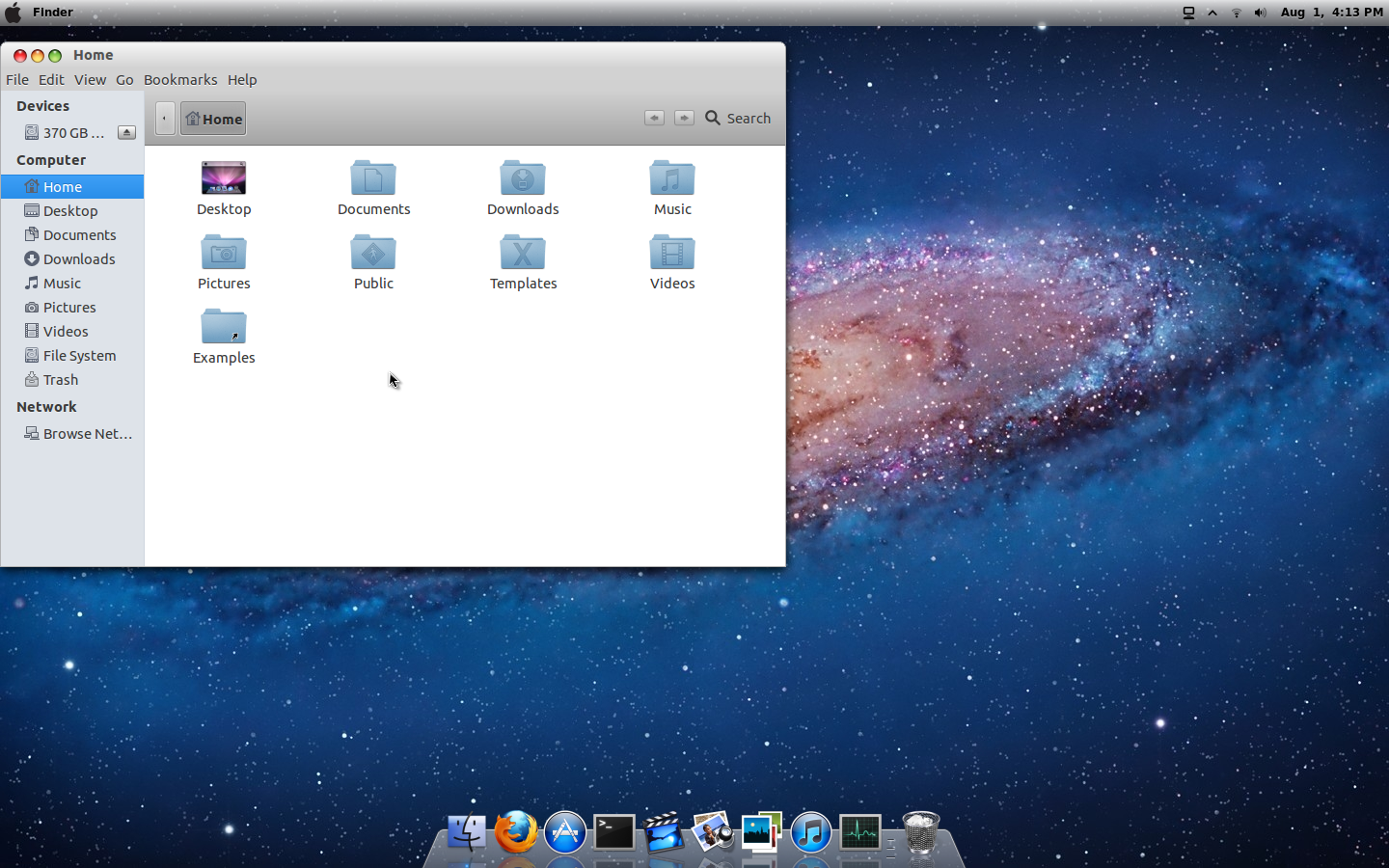Screen dimensions: 1389x868
Task: Click the date and time clock
Action: click(1331, 13)
